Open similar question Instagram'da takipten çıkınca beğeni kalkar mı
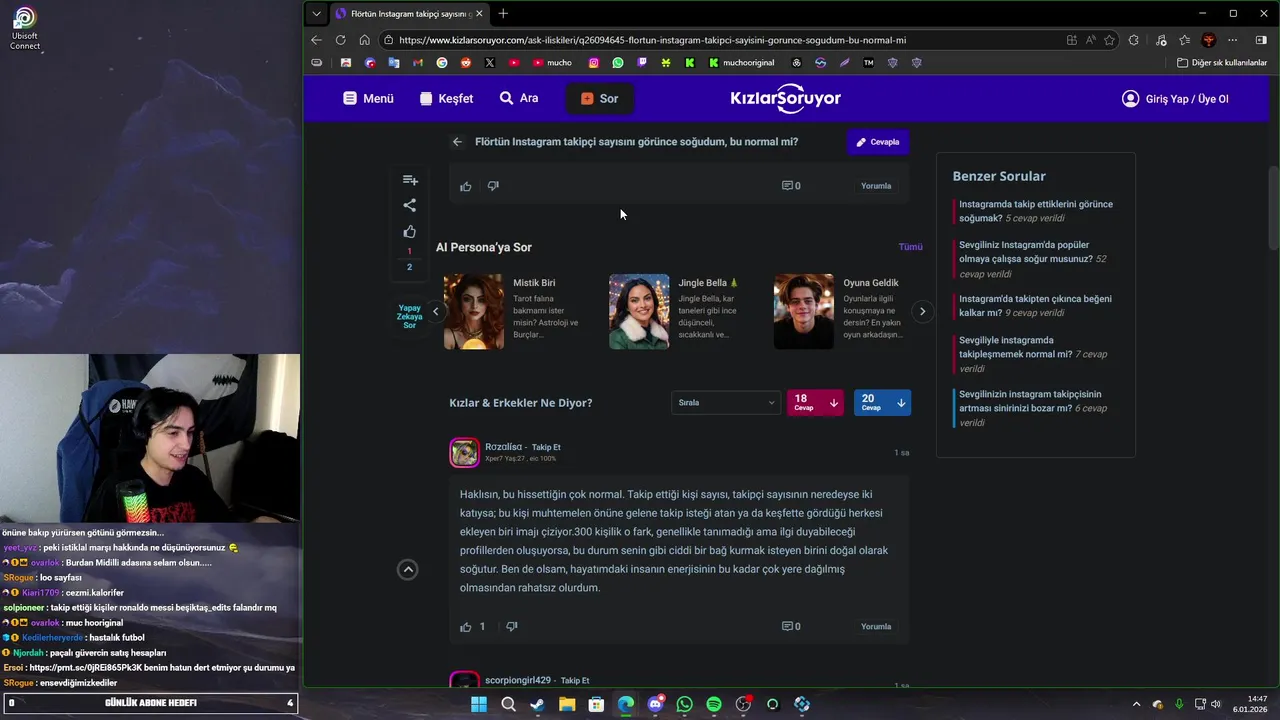The width and height of the screenshot is (1280, 720). 1035,305
